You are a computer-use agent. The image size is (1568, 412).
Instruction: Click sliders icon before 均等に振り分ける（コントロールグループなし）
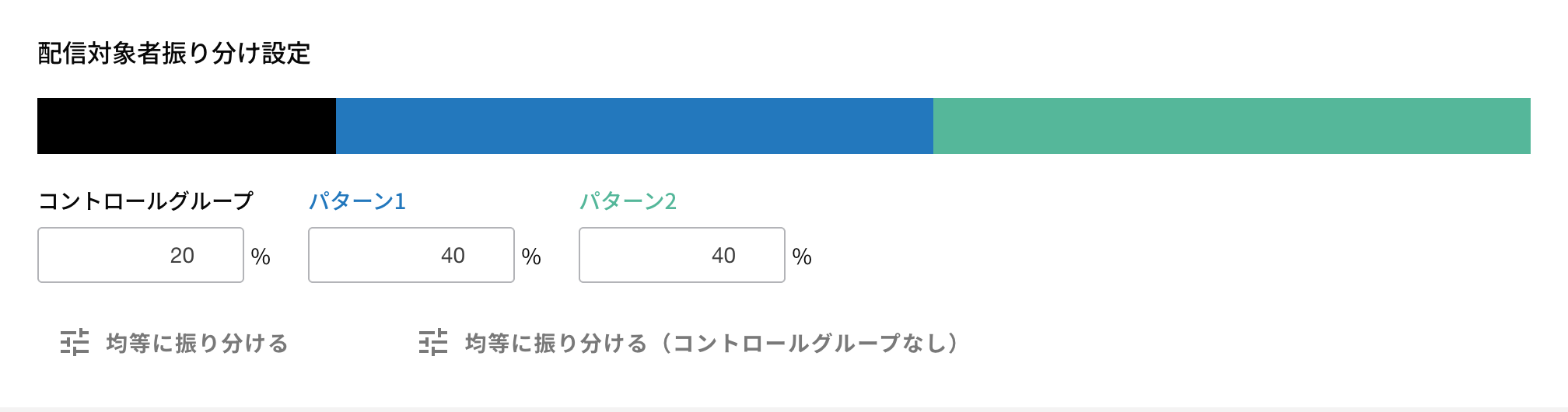433,342
